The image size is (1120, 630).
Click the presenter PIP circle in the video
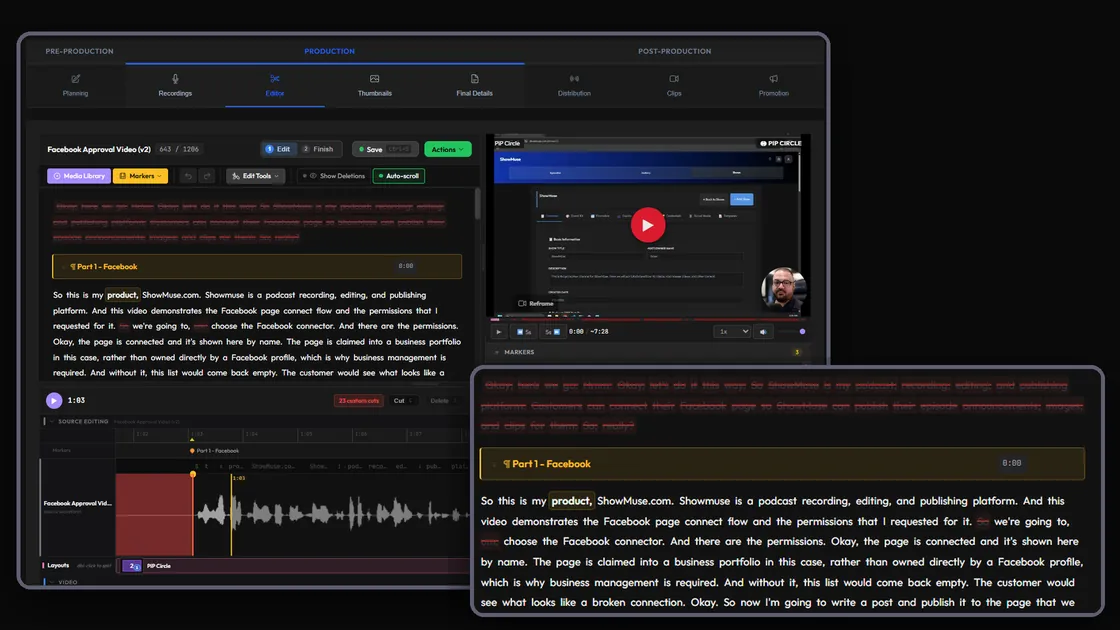[783, 289]
